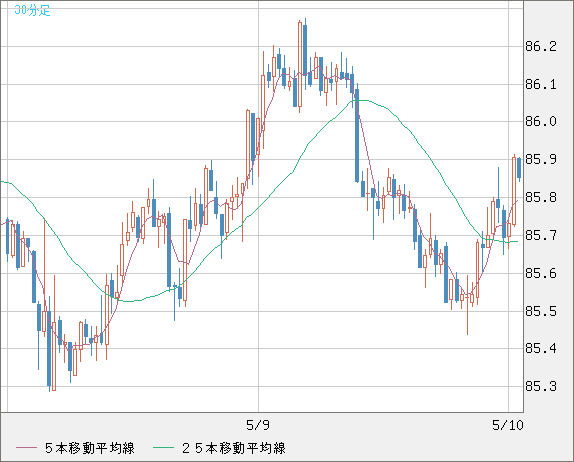Click the 5/10 date label
Image resolution: width=574 pixels, height=462 pixels.
click(508, 425)
